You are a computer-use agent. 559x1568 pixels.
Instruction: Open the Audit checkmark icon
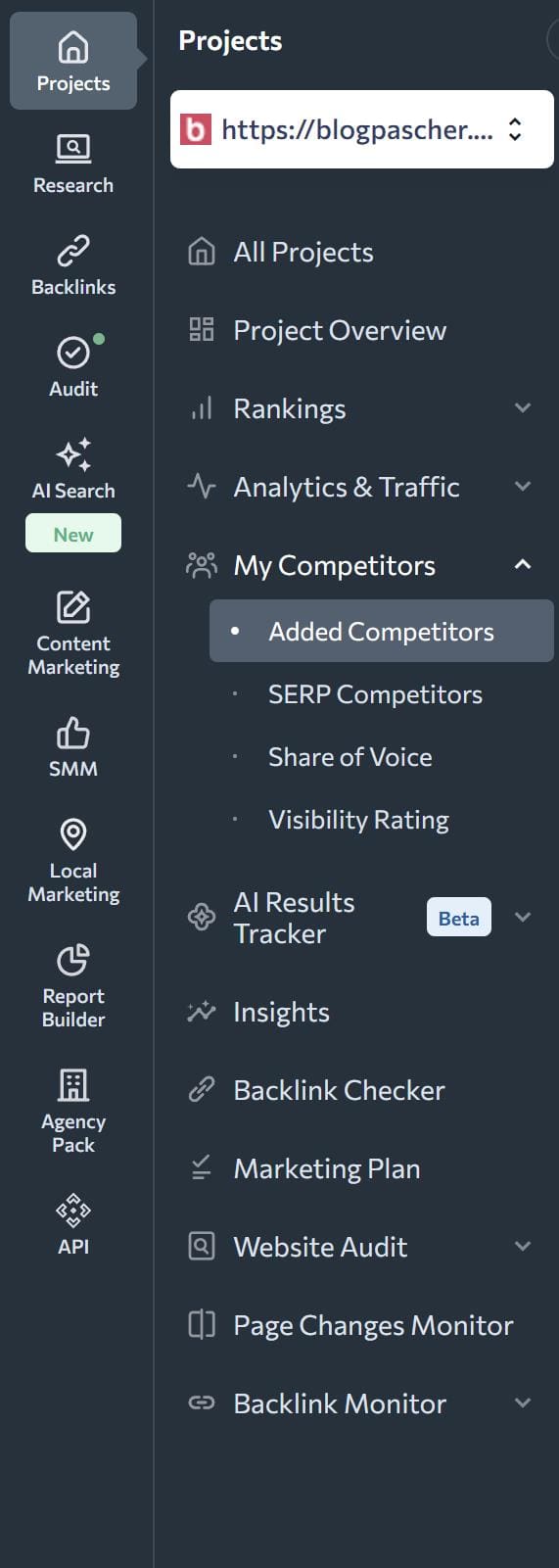[73, 352]
